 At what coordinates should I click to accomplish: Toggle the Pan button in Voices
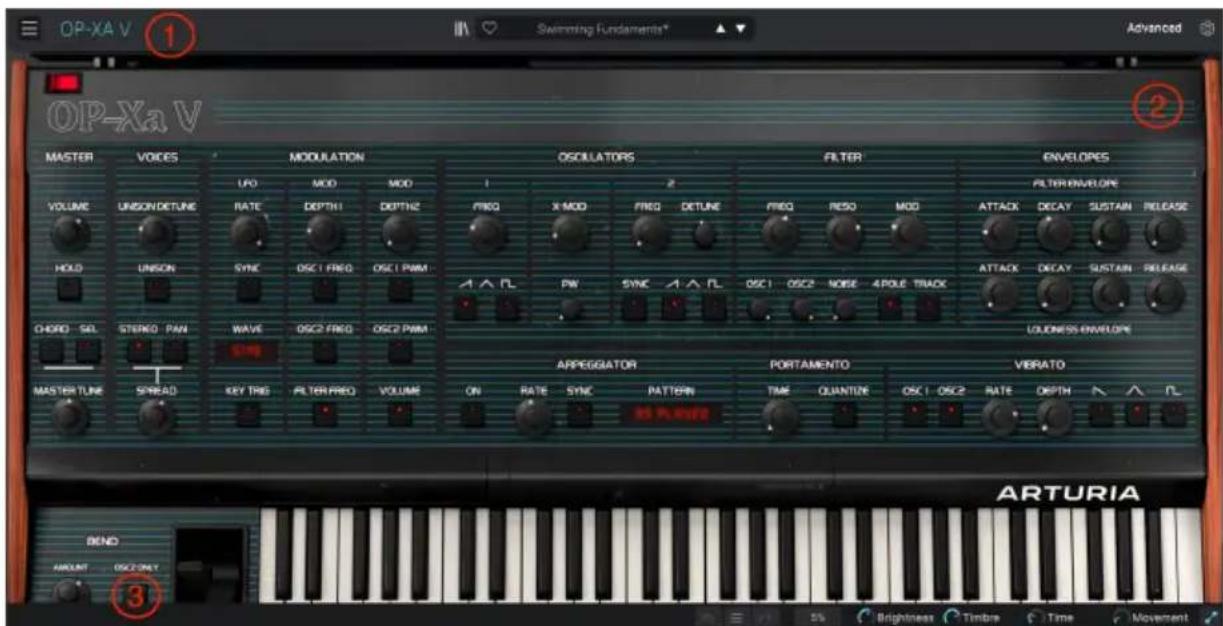[175, 350]
